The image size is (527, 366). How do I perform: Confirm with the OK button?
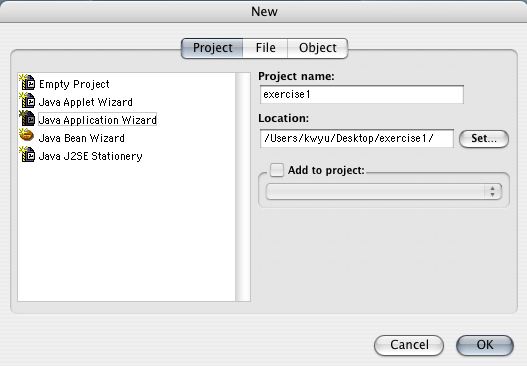point(485,345)
